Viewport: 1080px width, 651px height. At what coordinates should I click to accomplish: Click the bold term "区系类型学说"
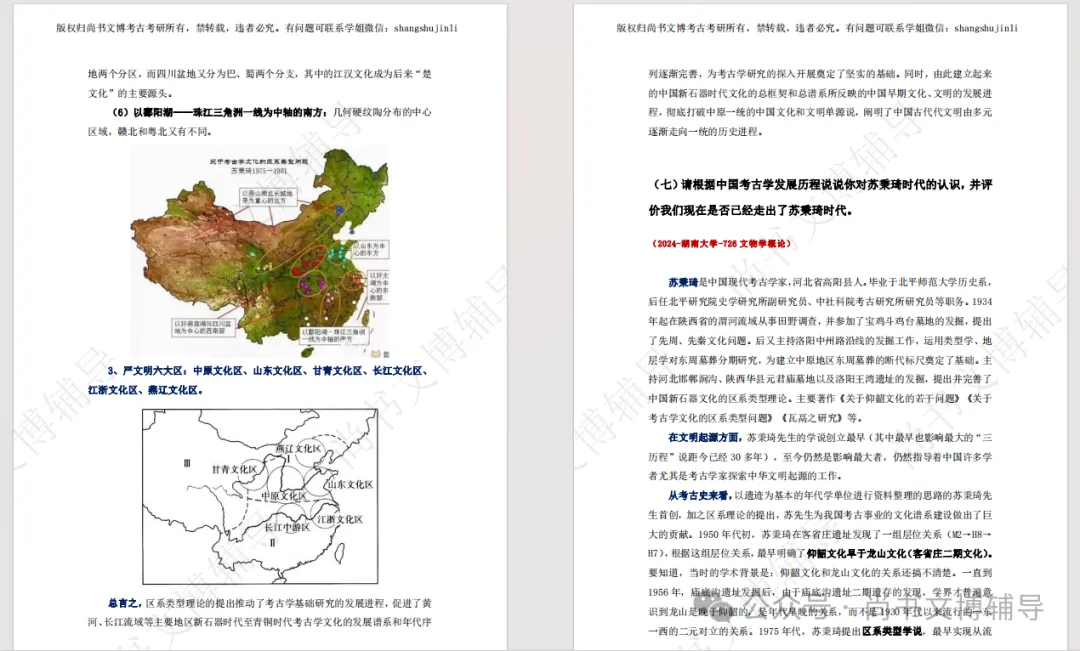[x=893, y=631]
